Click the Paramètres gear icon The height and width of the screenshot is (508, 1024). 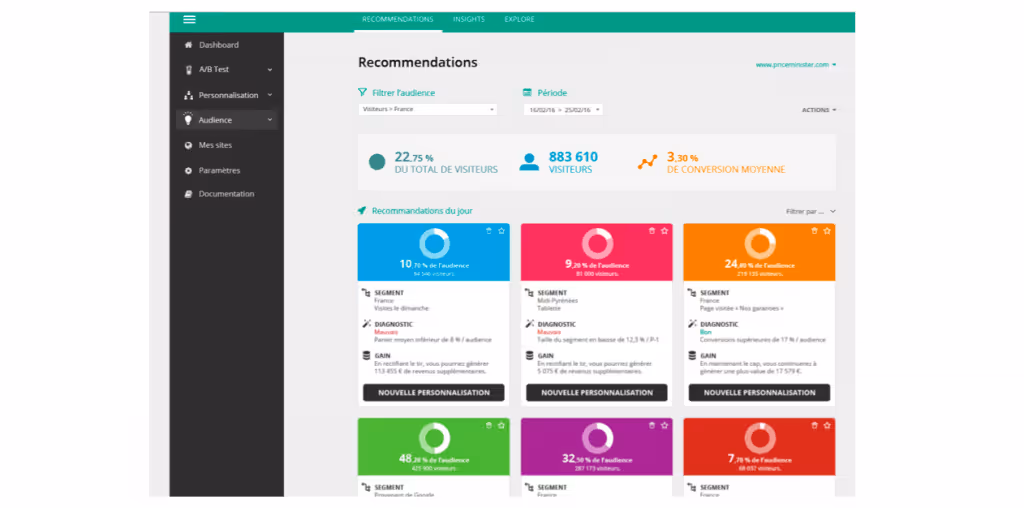189,170
